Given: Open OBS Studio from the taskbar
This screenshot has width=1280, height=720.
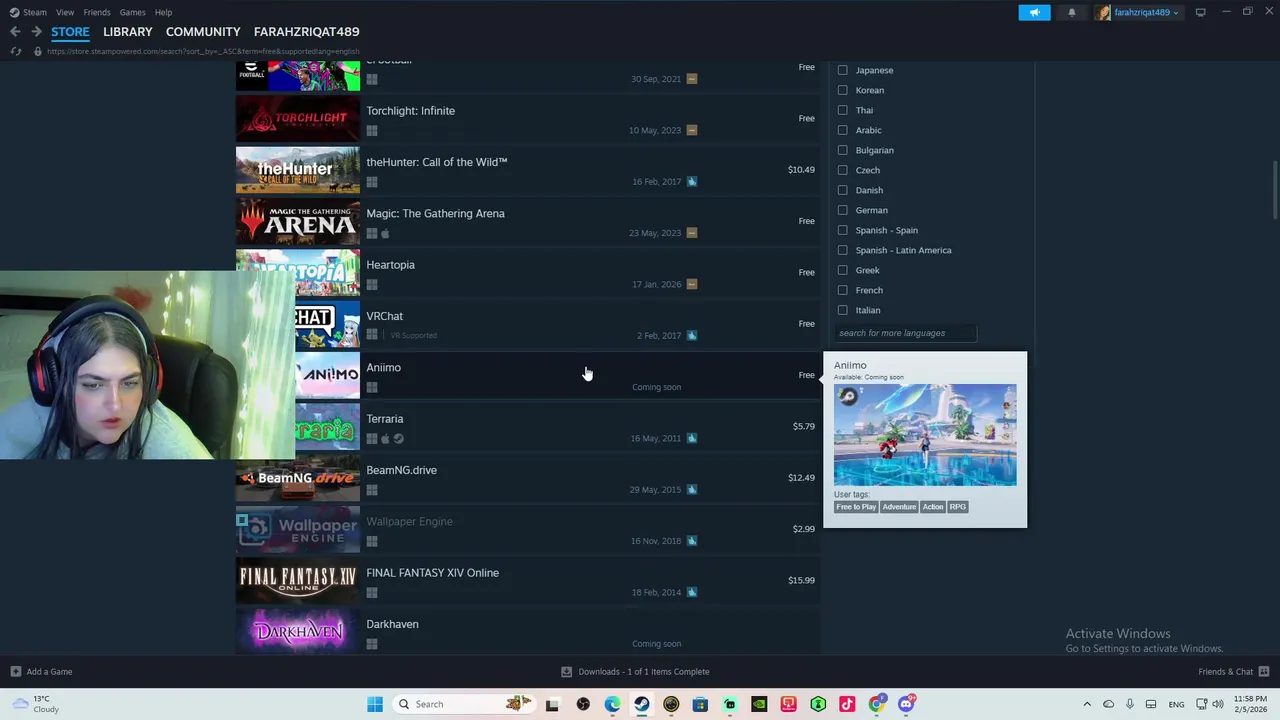Looking at the screenshot, I should click(583, 704).
